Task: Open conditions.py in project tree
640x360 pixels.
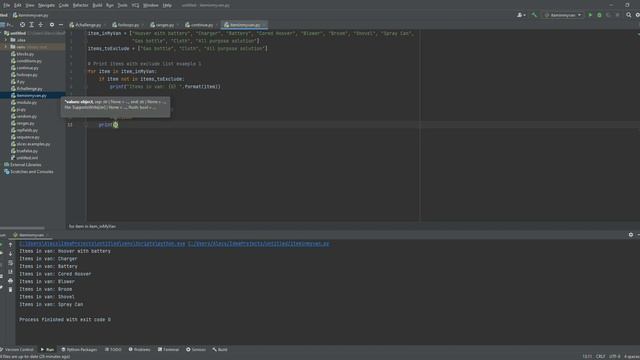Action: click(29, 61)
